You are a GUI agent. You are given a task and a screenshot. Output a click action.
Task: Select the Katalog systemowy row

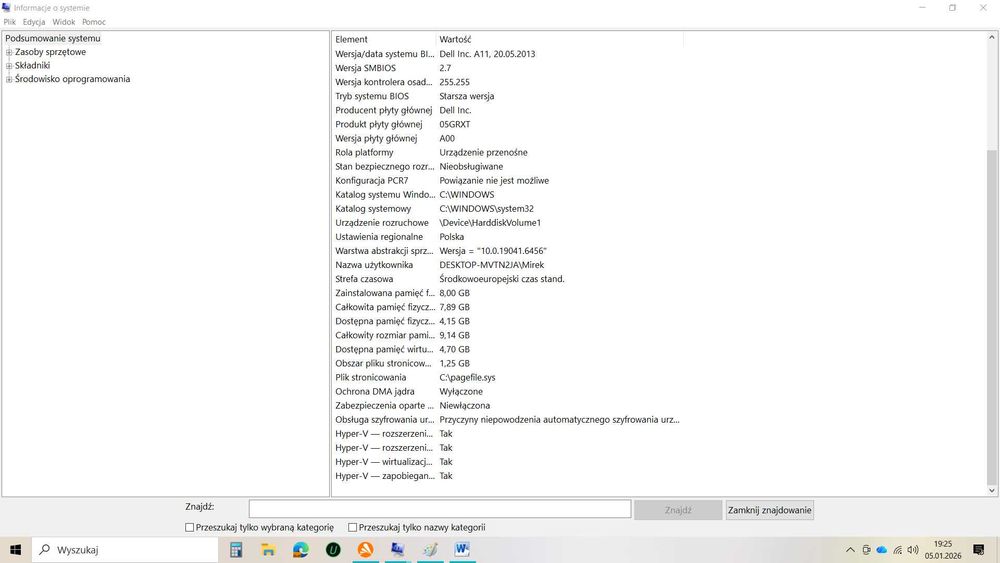point(508,208)
